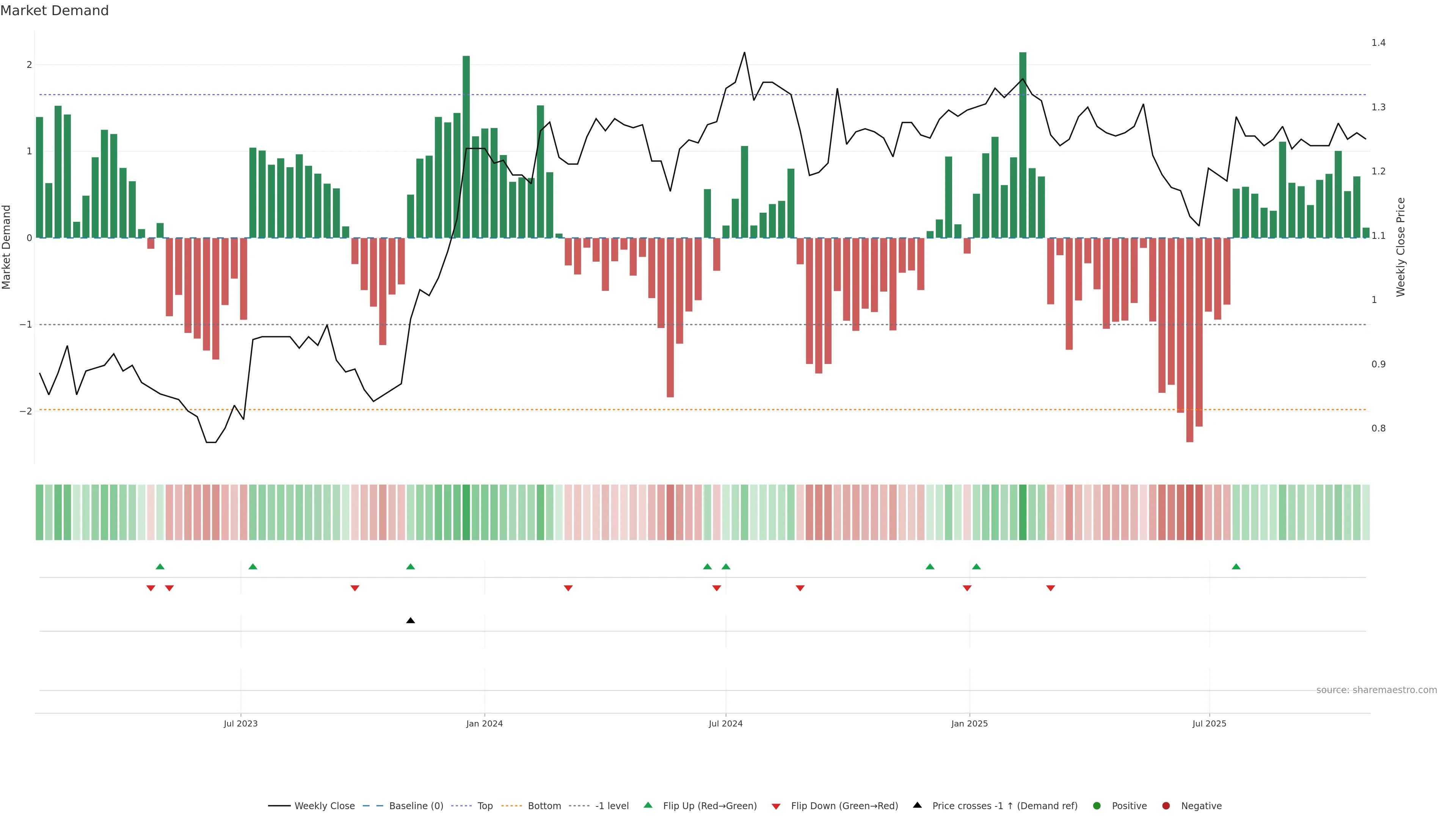The image size is (1456, 819).
Task: Click the last green flip-up marker after Jul 2025
Action: [1236, 567]
